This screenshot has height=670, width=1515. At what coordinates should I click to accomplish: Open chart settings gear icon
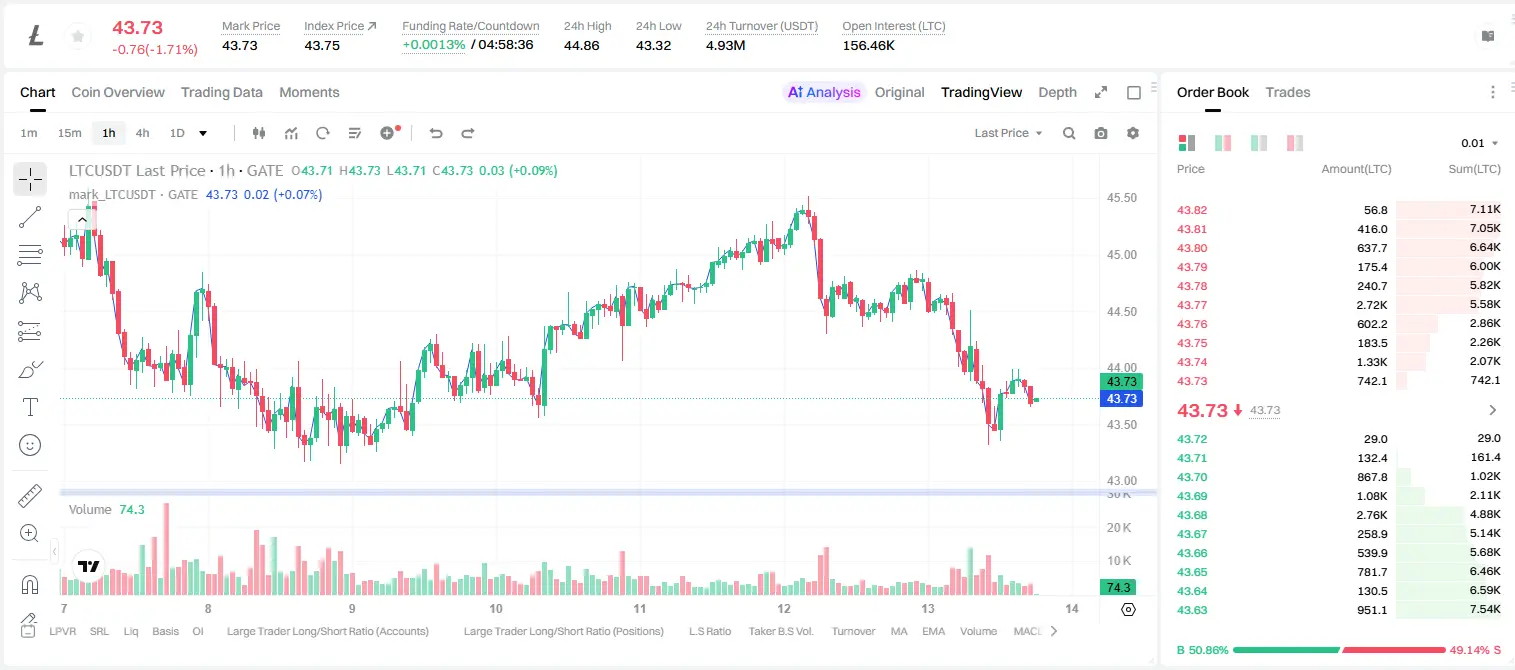click(1133, 133)
